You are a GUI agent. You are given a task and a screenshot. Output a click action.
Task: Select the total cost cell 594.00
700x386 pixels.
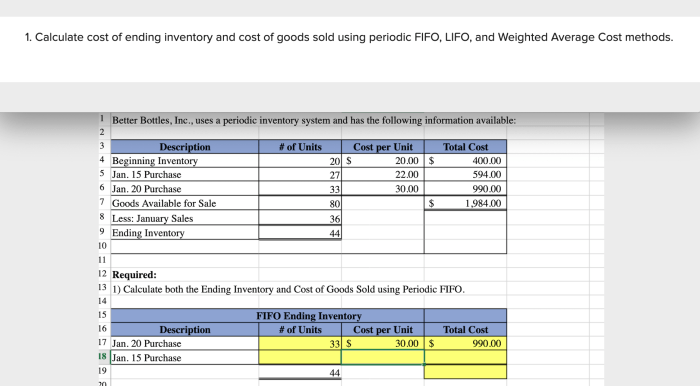(x=465, y=174)
